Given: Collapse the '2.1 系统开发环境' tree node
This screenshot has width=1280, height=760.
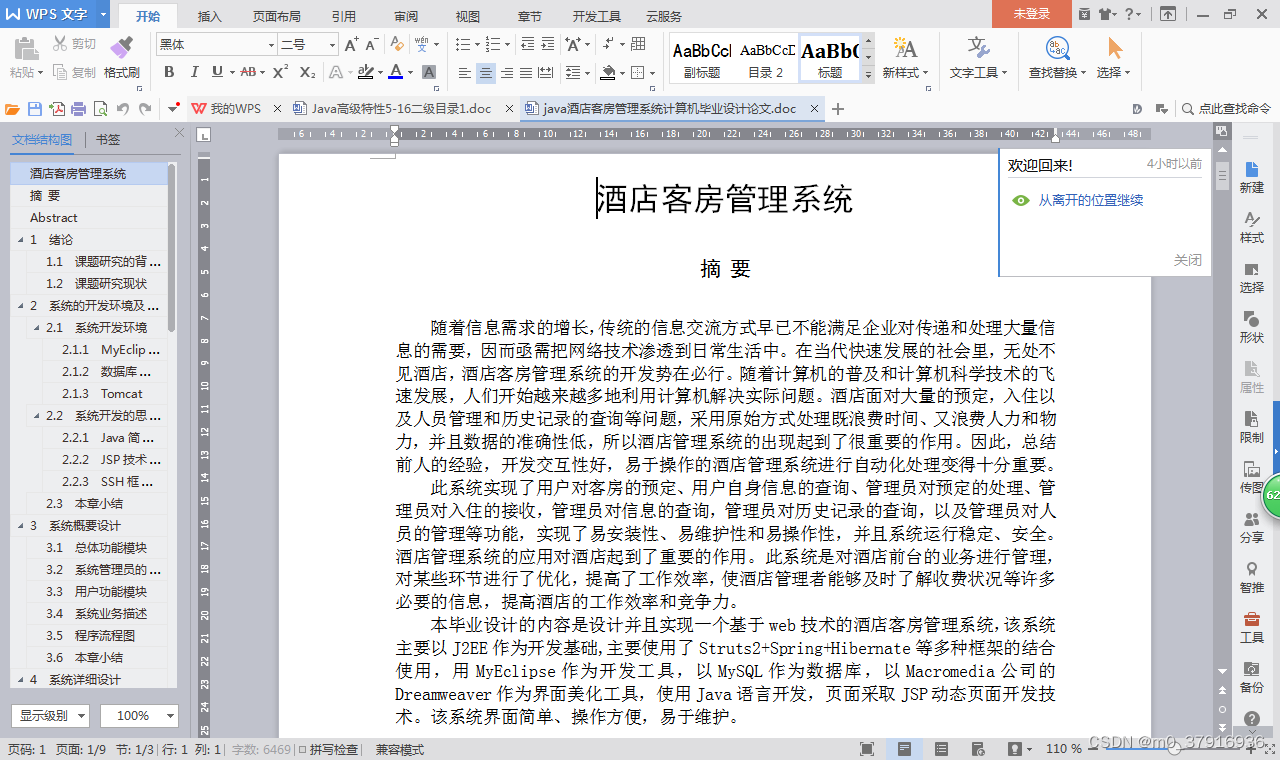Looking at the screenshot, I should [x=37, y=328].
